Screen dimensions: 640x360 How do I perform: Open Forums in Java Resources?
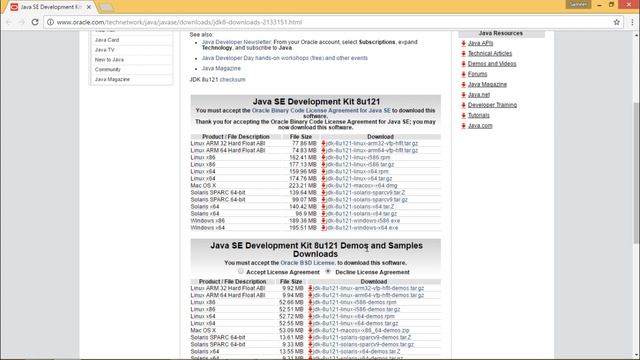pos(478,74)
